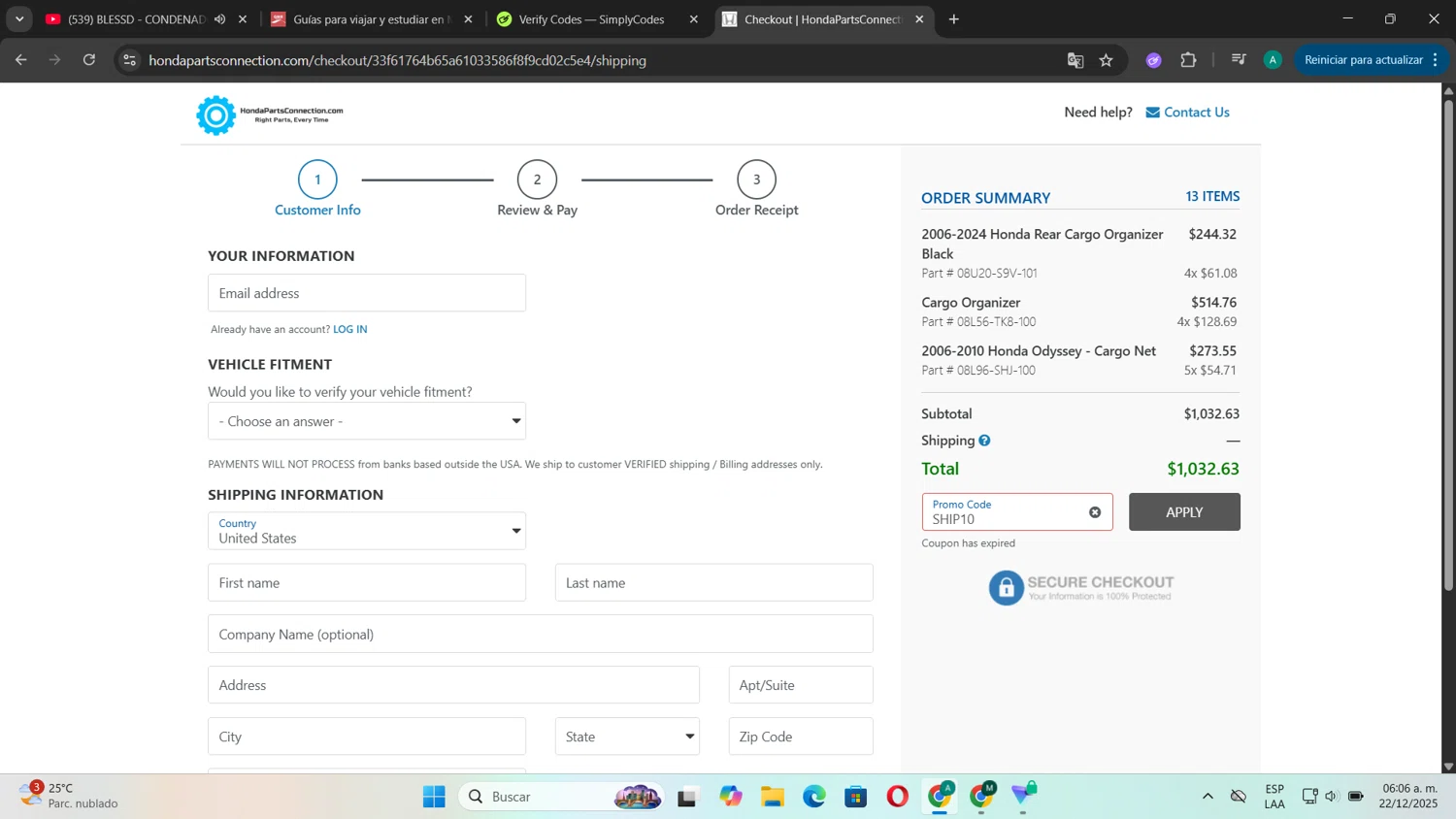This screenshot has height=819, width=1456.
Task: Click the Secure Checkout lock icon
Action: point(1006,587)
